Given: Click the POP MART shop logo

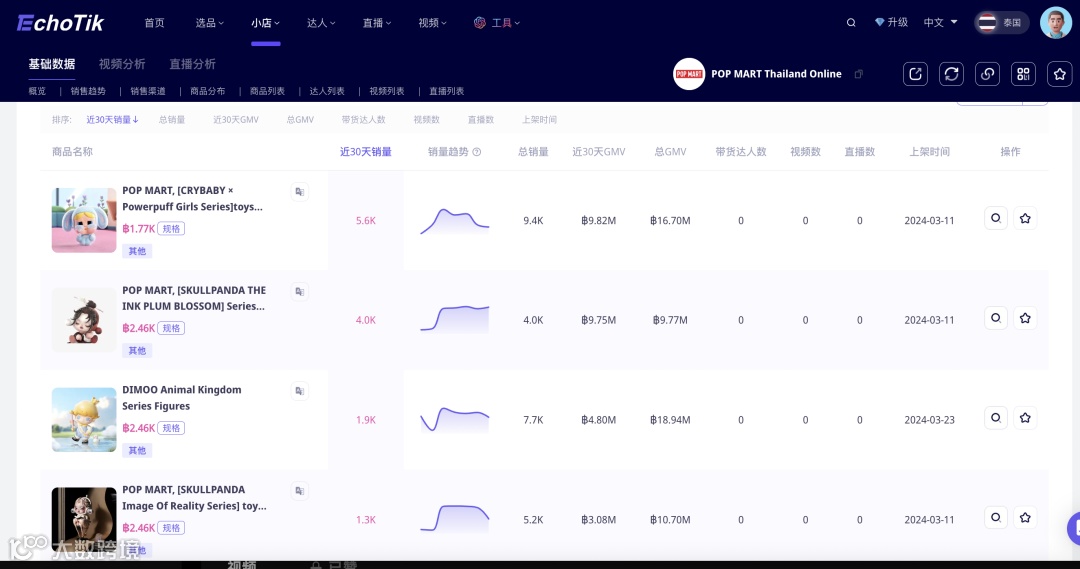Looking at the screenshot, I should pos(689,74).
